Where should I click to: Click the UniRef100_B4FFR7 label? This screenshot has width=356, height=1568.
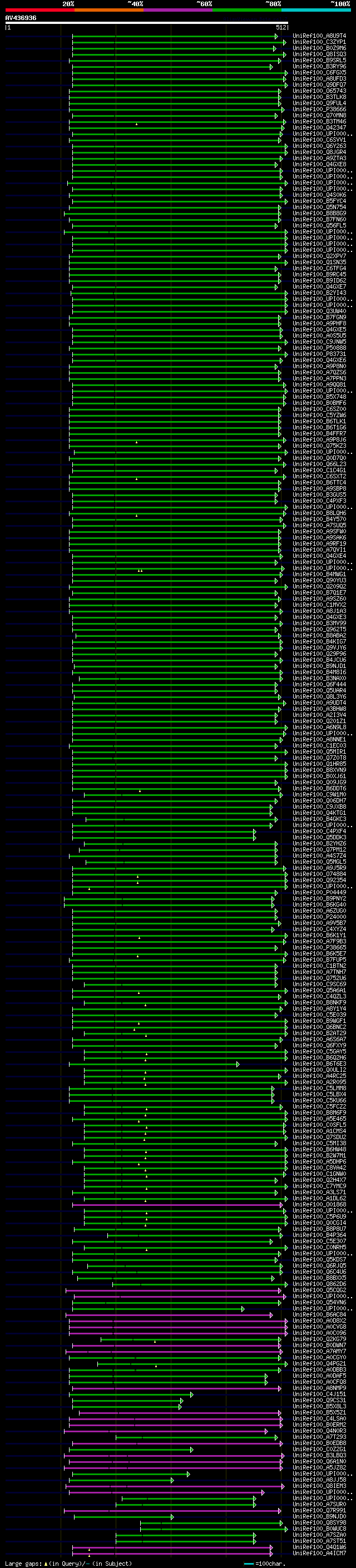tap(319, 433)
